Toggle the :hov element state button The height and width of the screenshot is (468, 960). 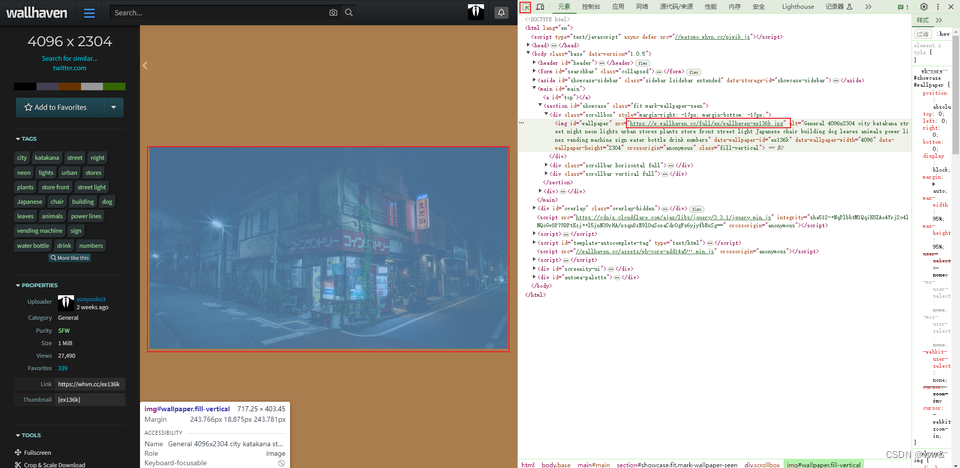[x=943, y=34]
